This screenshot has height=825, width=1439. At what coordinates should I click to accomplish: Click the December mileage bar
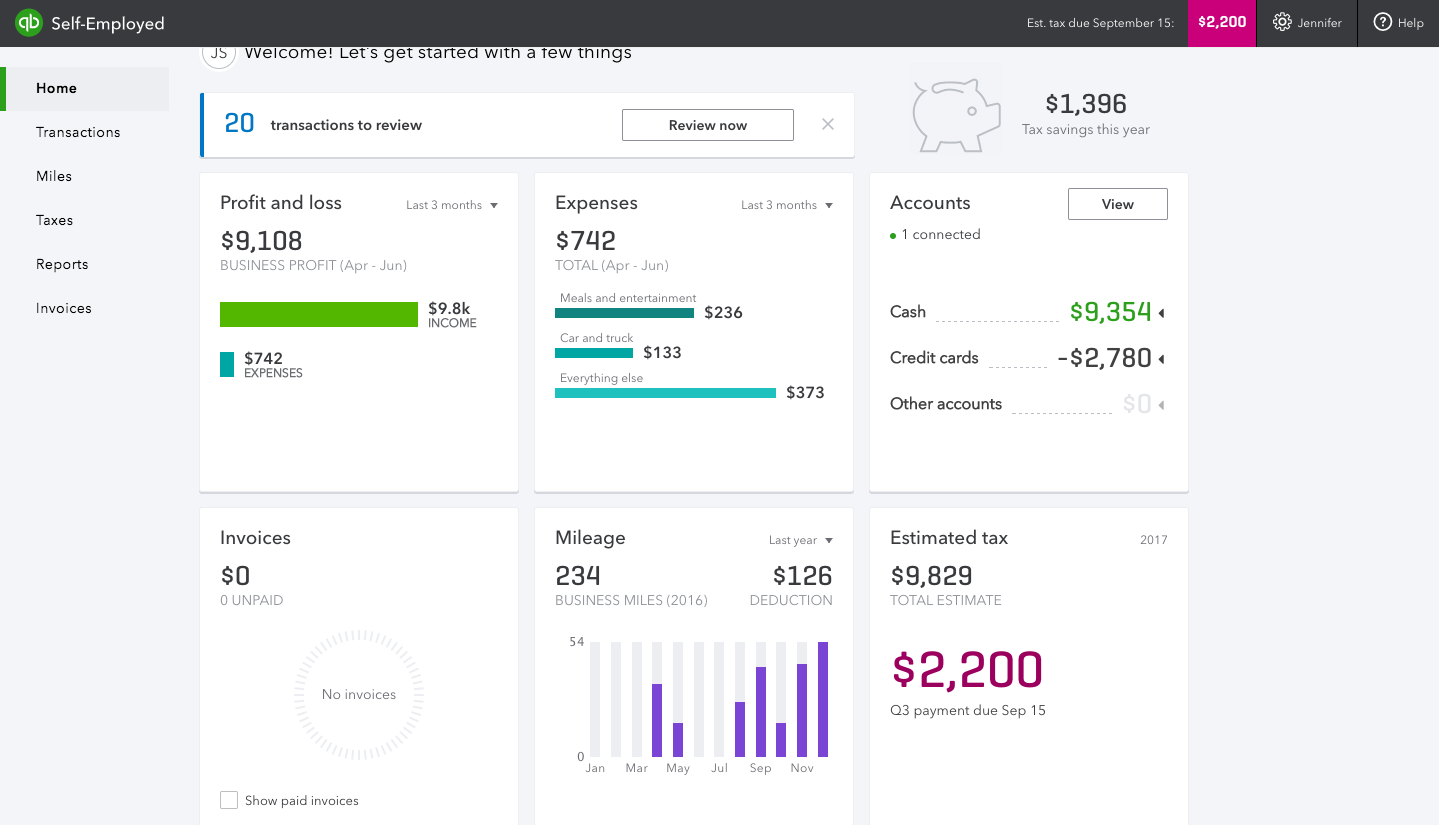(x=823, y=699)
